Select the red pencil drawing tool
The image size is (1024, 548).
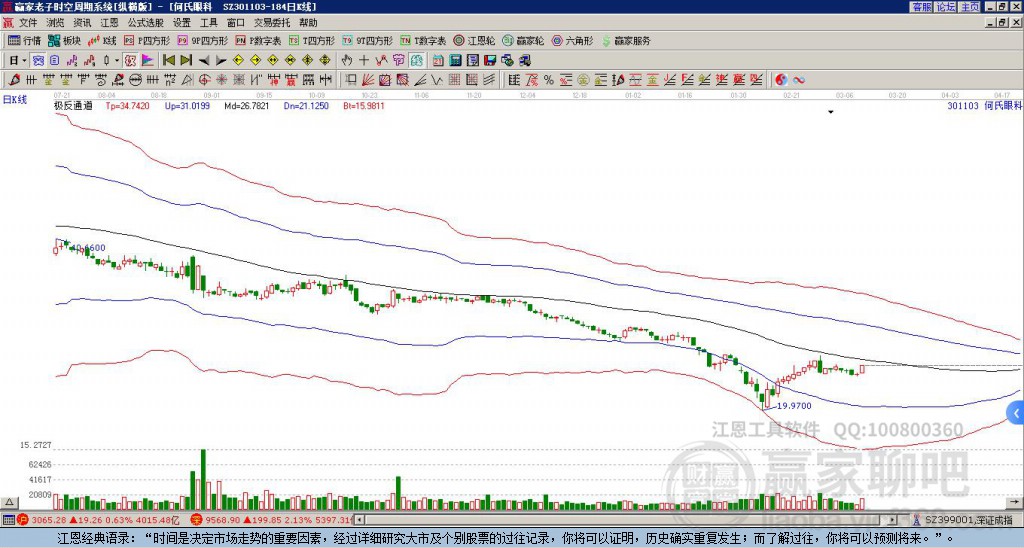13,80
